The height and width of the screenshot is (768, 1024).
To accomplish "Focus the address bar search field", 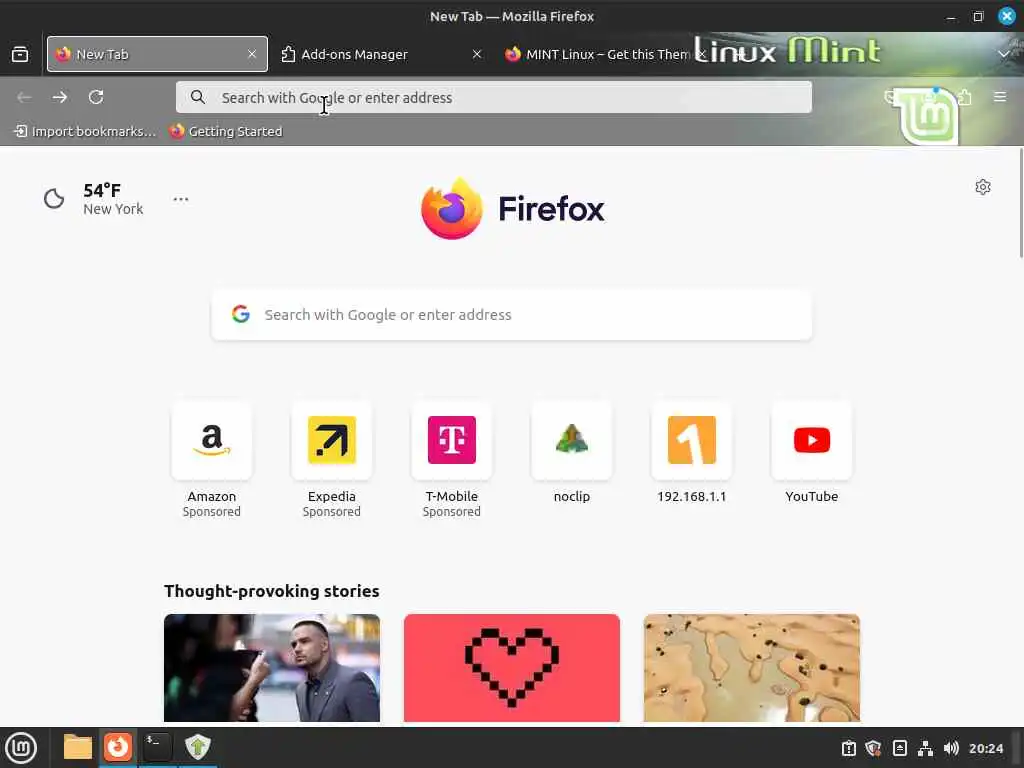I will coord(494,97).
